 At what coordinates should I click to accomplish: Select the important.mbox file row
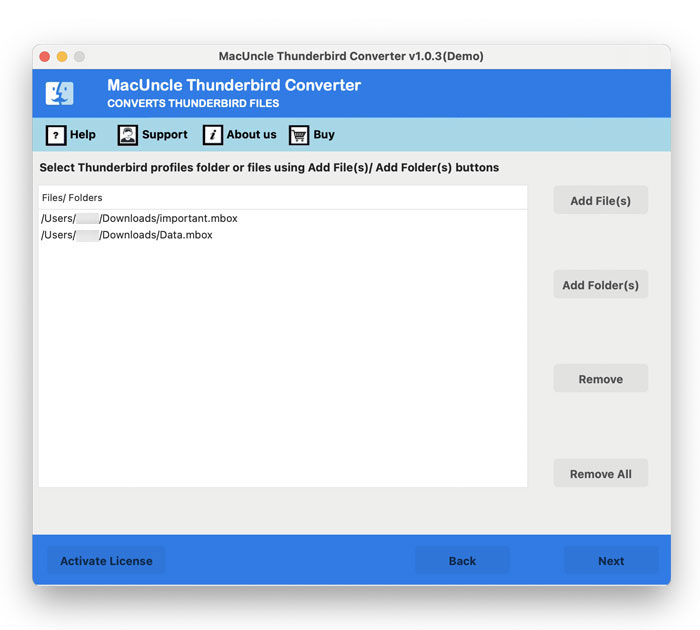coord(283,218)
